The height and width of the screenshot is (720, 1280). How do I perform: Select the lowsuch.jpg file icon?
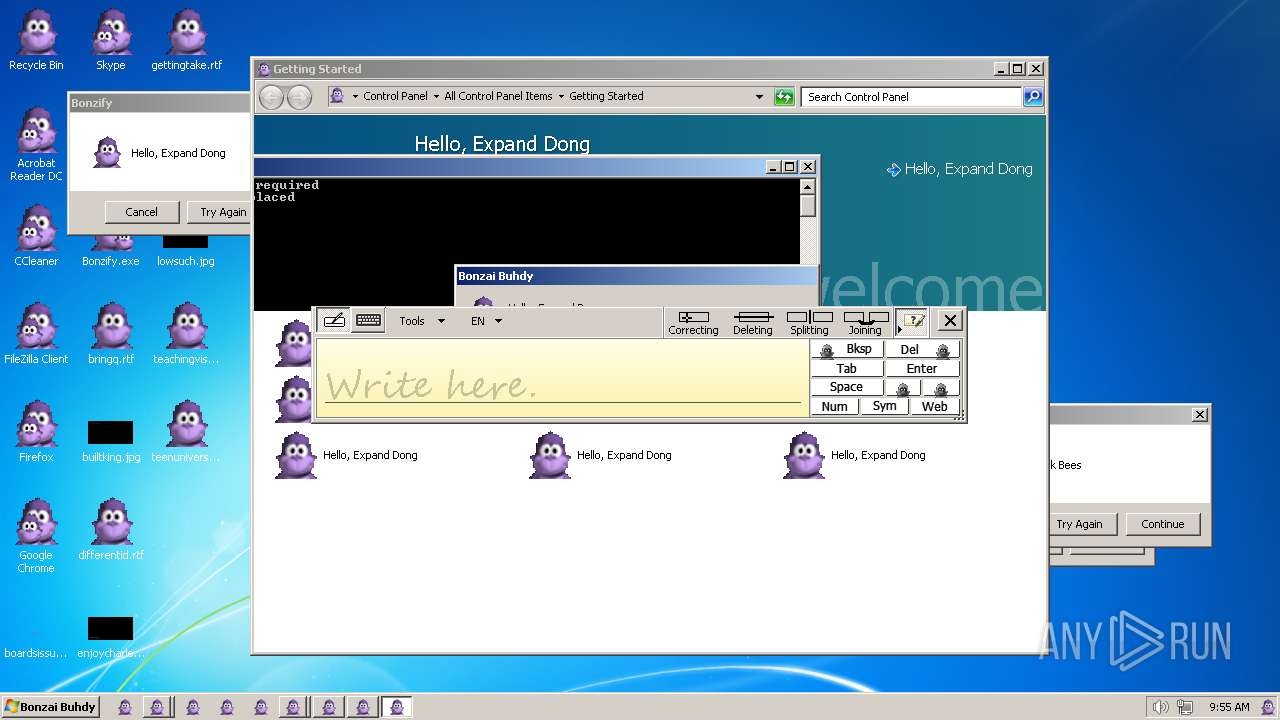[x=186, y=250]
